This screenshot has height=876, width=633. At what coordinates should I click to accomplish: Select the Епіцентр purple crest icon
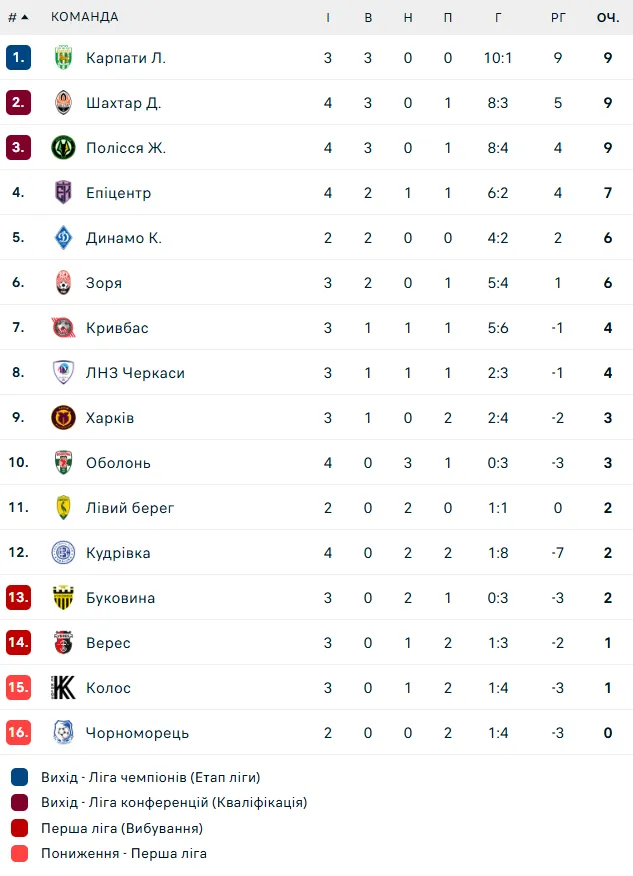click(63, 193)
